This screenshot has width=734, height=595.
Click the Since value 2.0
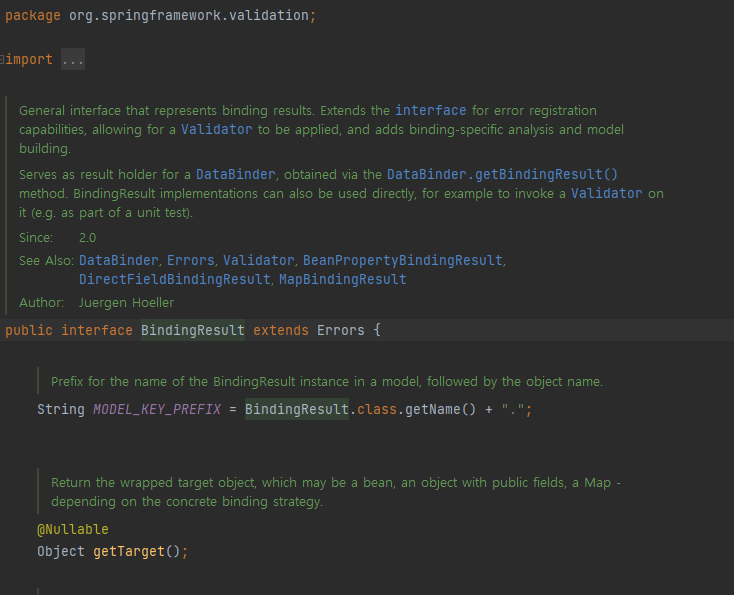tap(88, 238)
